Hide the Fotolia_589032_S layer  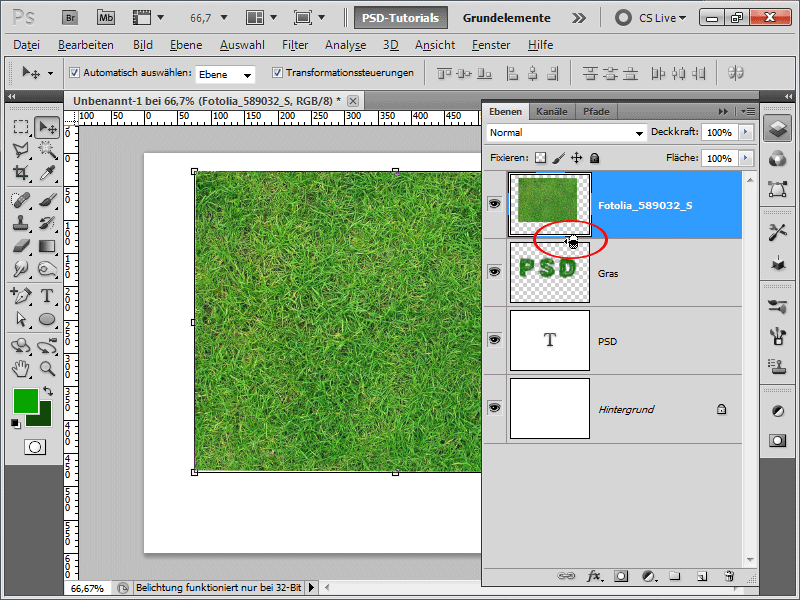coord(494,204)
